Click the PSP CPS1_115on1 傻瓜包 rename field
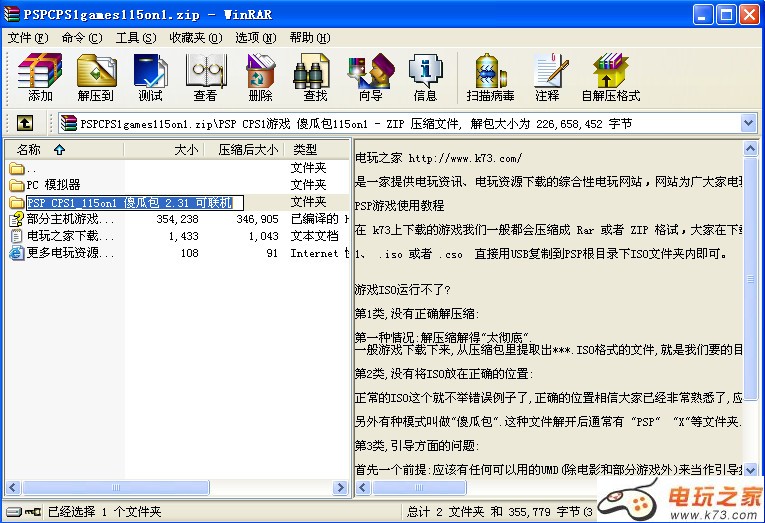Image resolution: width=765 pixels, height=523 pixels. [135, 202]
